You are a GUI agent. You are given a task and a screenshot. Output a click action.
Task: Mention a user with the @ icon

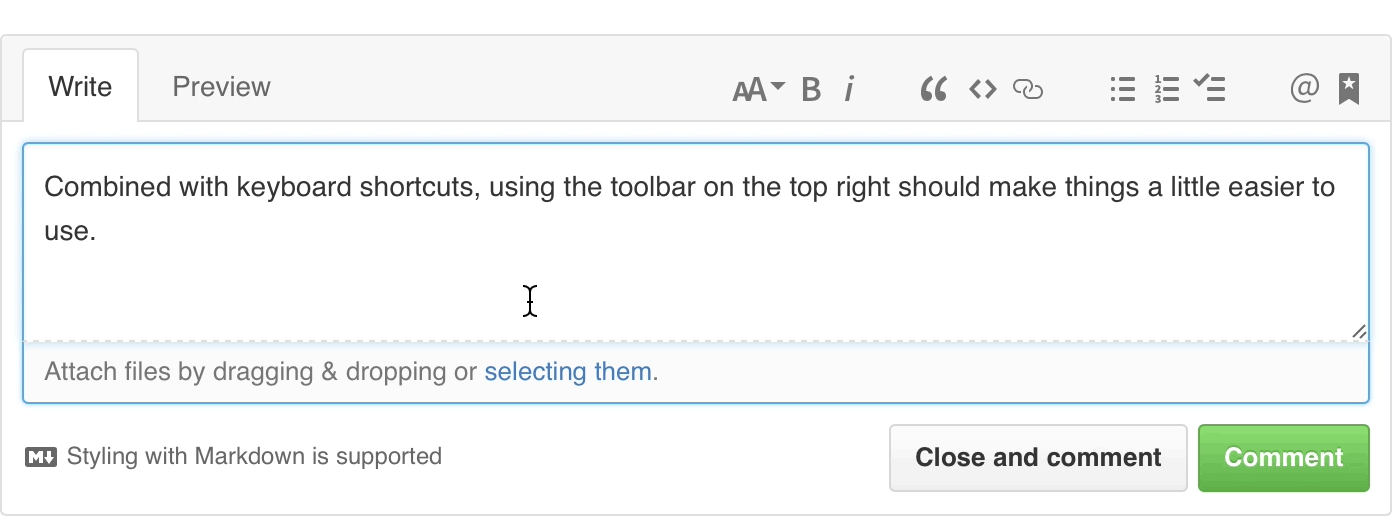1304,90
